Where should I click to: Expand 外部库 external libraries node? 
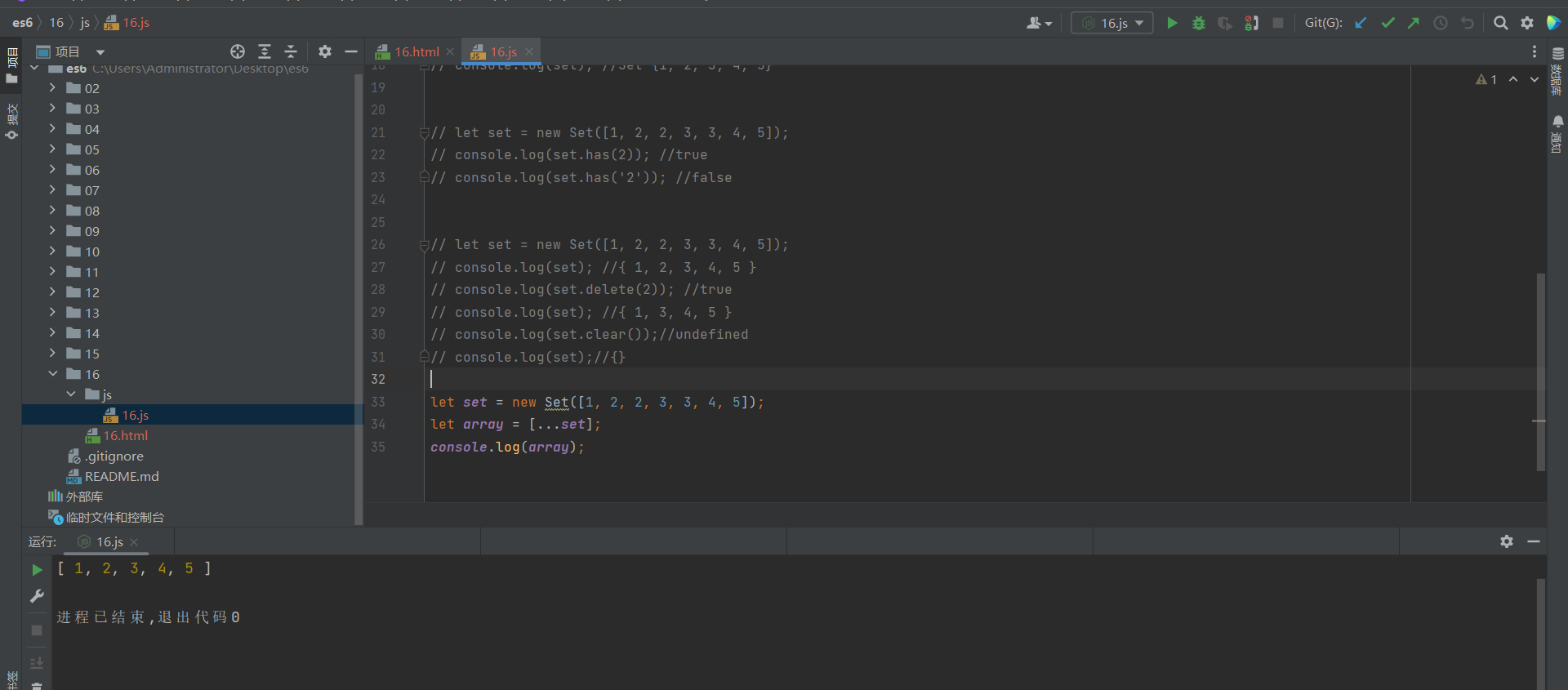coord(75,496)
